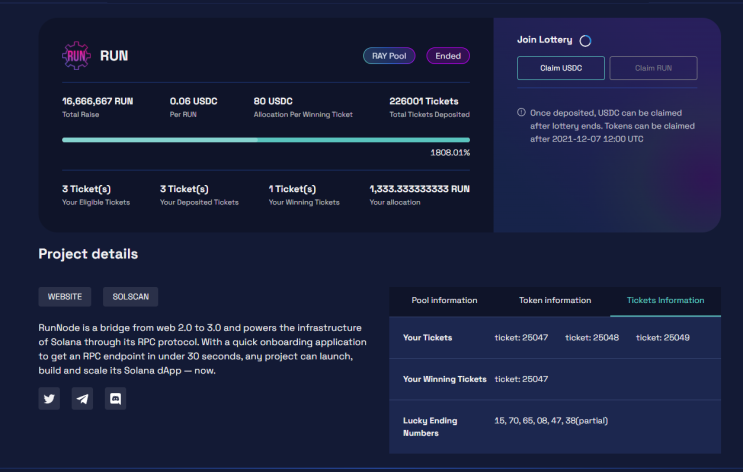Click ticket: 25049 in Your Tickets row

pos(662,338)
